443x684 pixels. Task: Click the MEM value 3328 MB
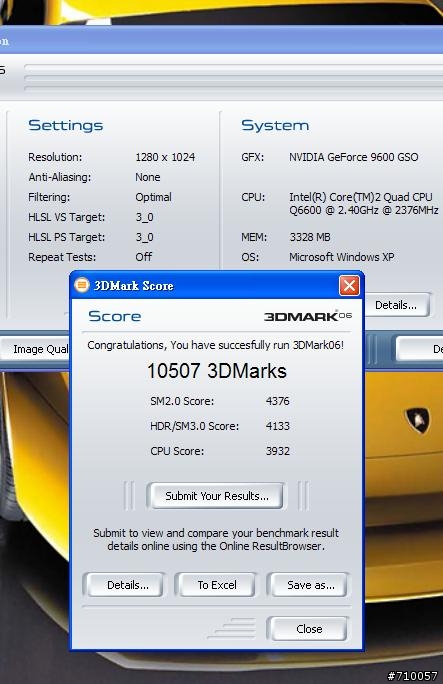310,237
